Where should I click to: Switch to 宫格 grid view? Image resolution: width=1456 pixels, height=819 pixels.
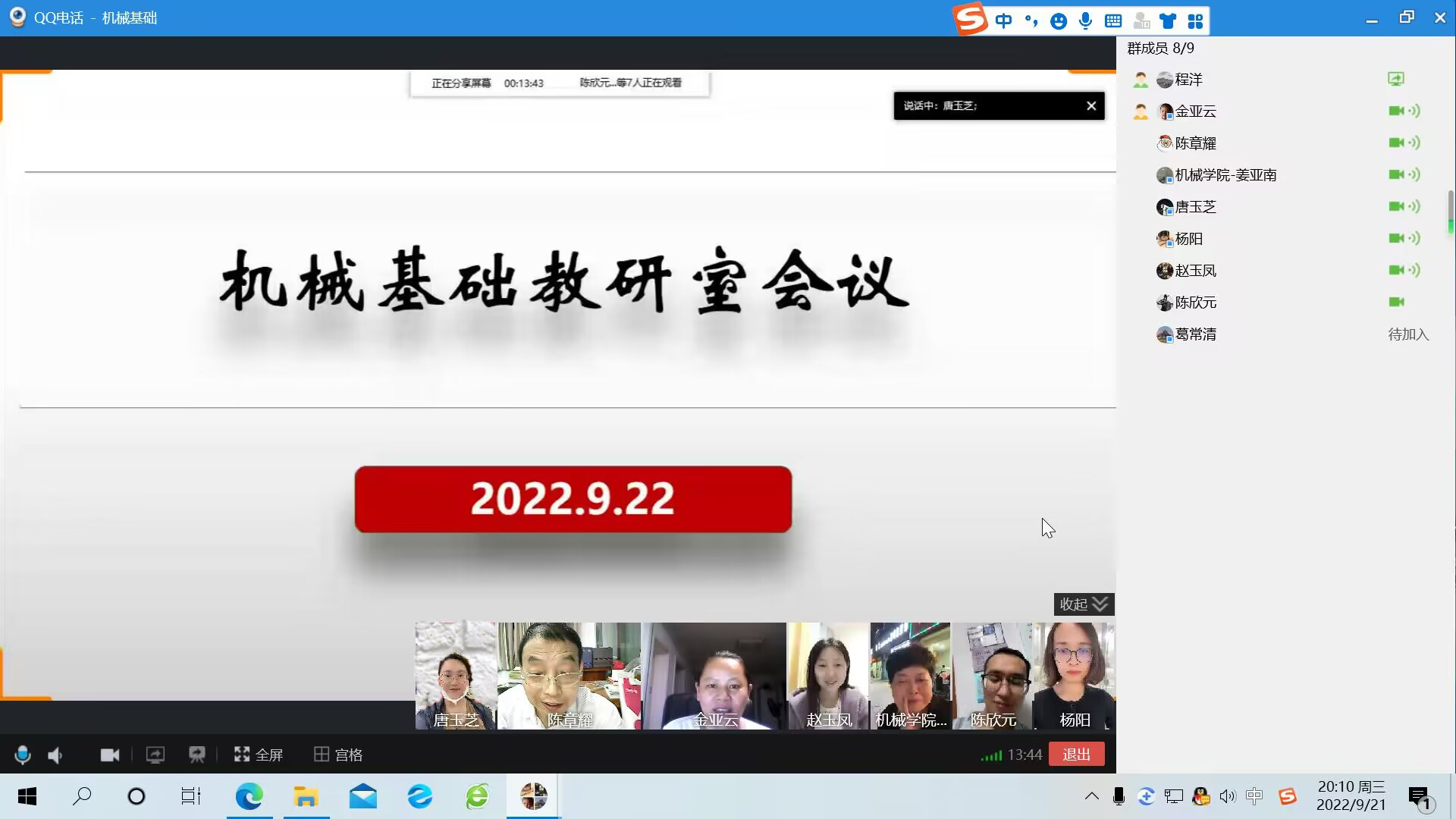tap(338, 755)
